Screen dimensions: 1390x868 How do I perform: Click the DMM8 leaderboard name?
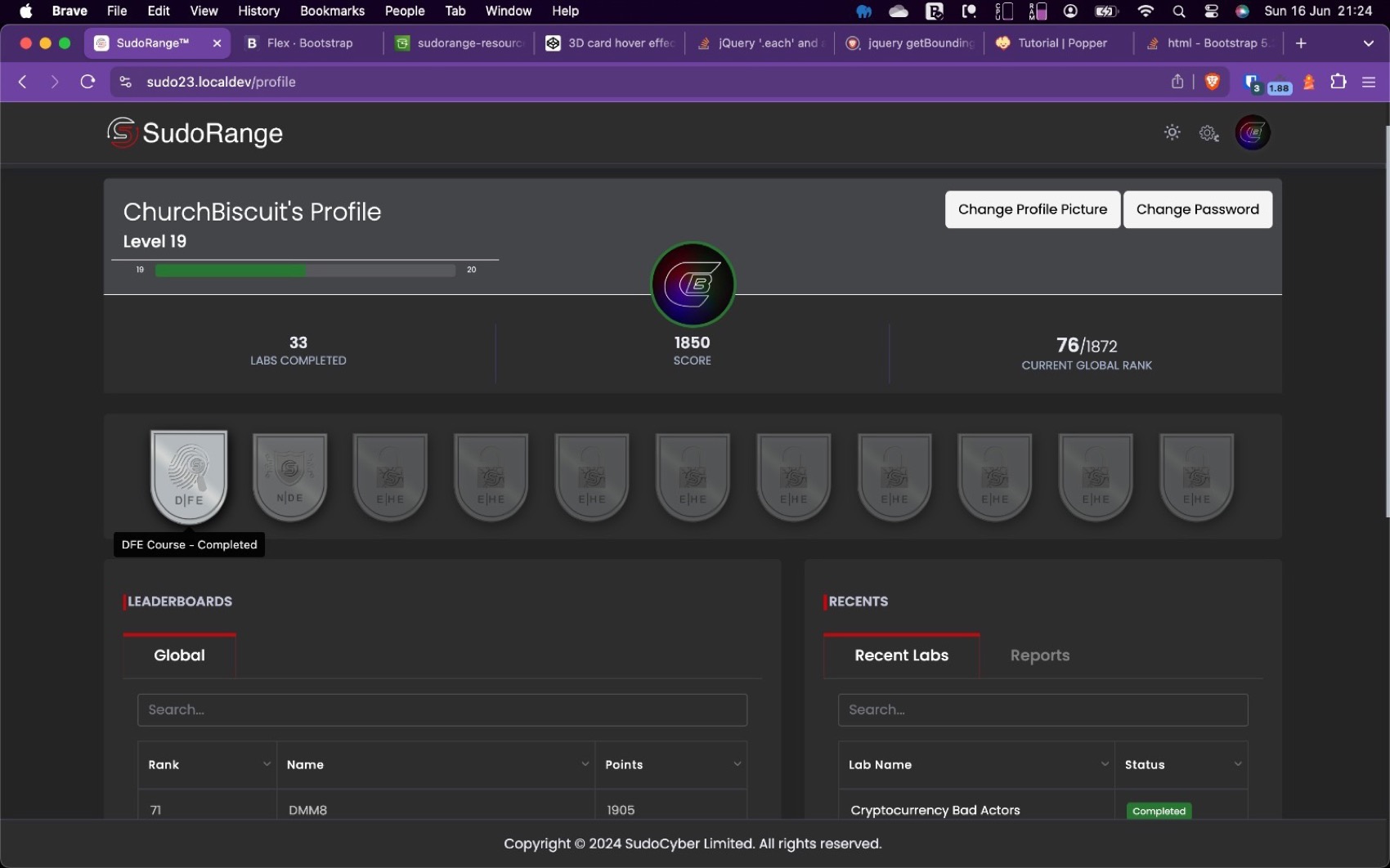(x=307, y=810)
